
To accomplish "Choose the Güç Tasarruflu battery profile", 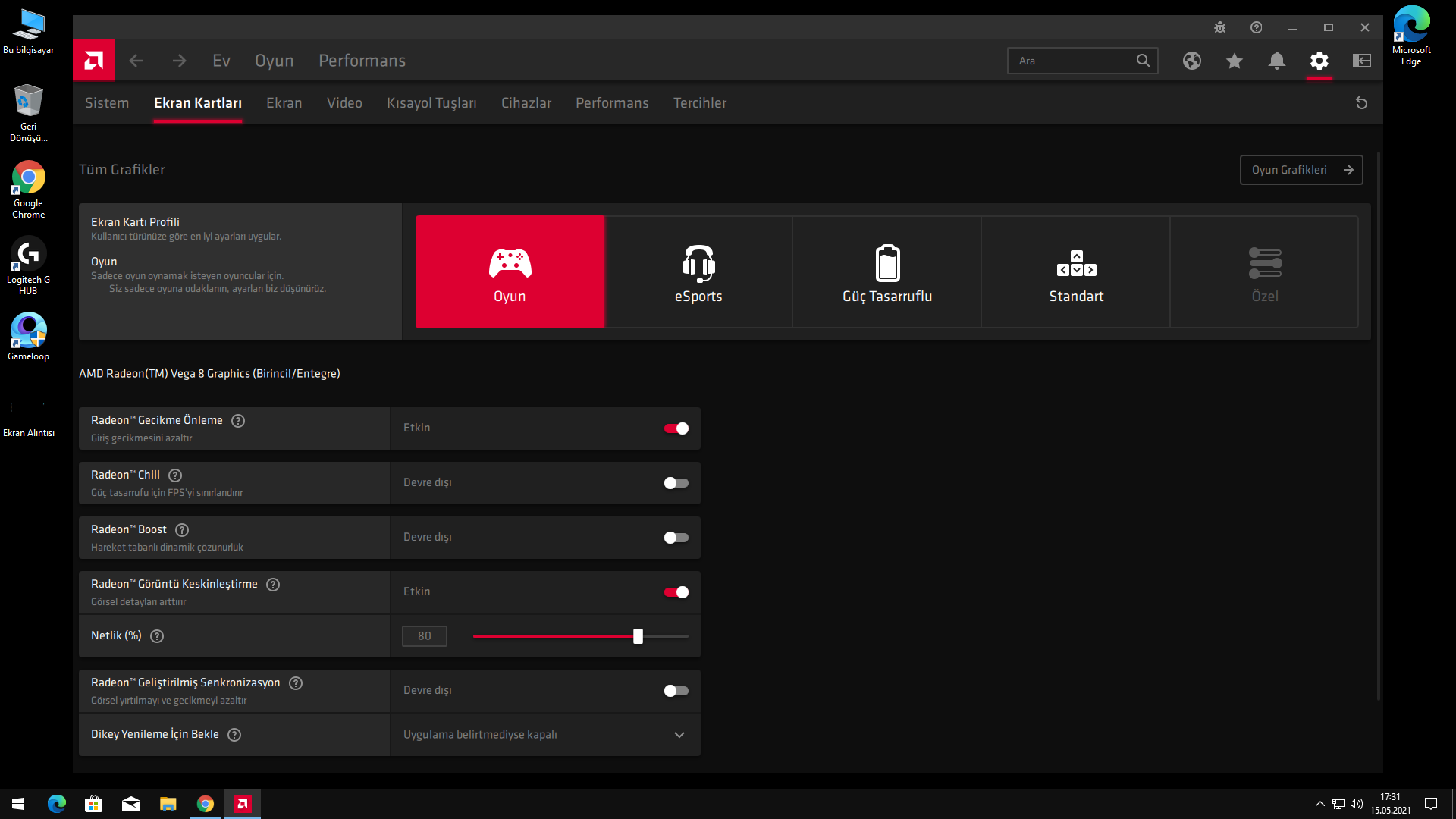I will [887, 272].
